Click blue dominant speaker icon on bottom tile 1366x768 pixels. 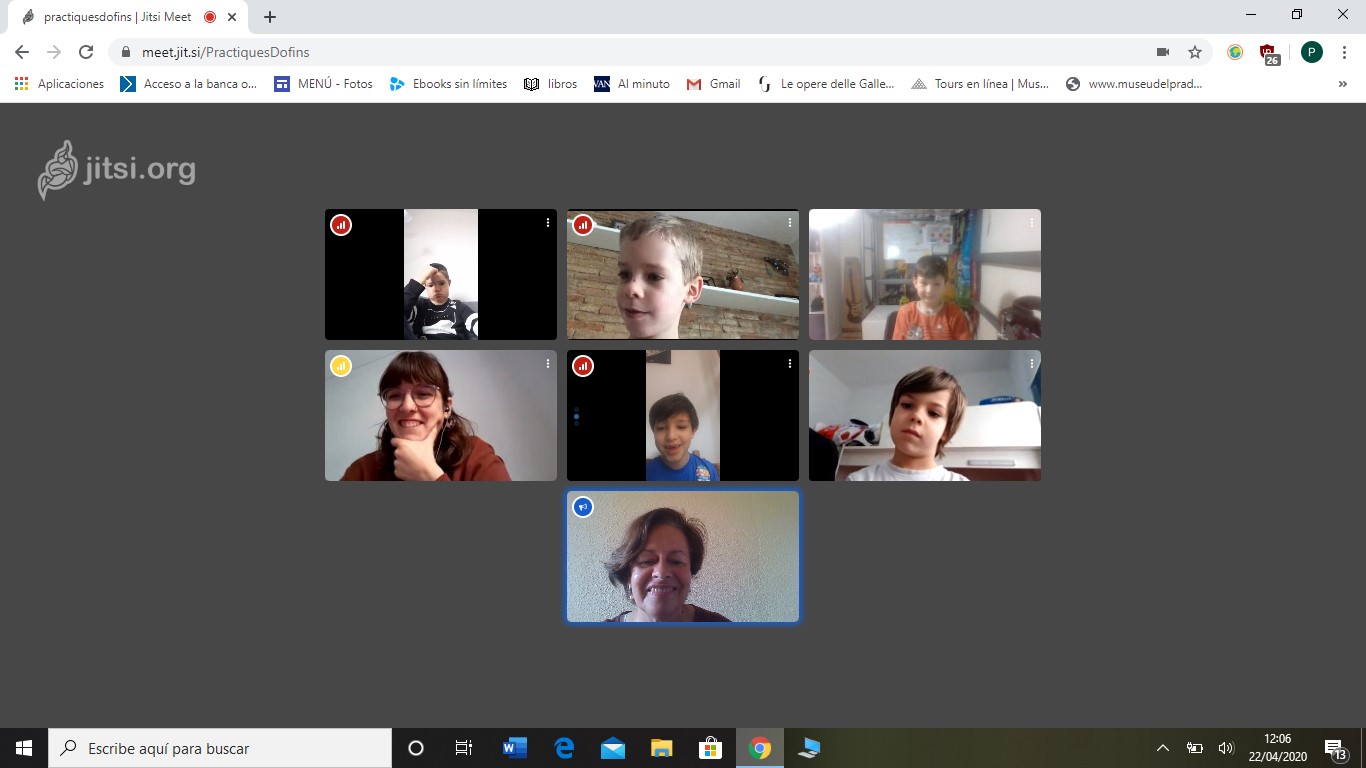pos(583,507)
